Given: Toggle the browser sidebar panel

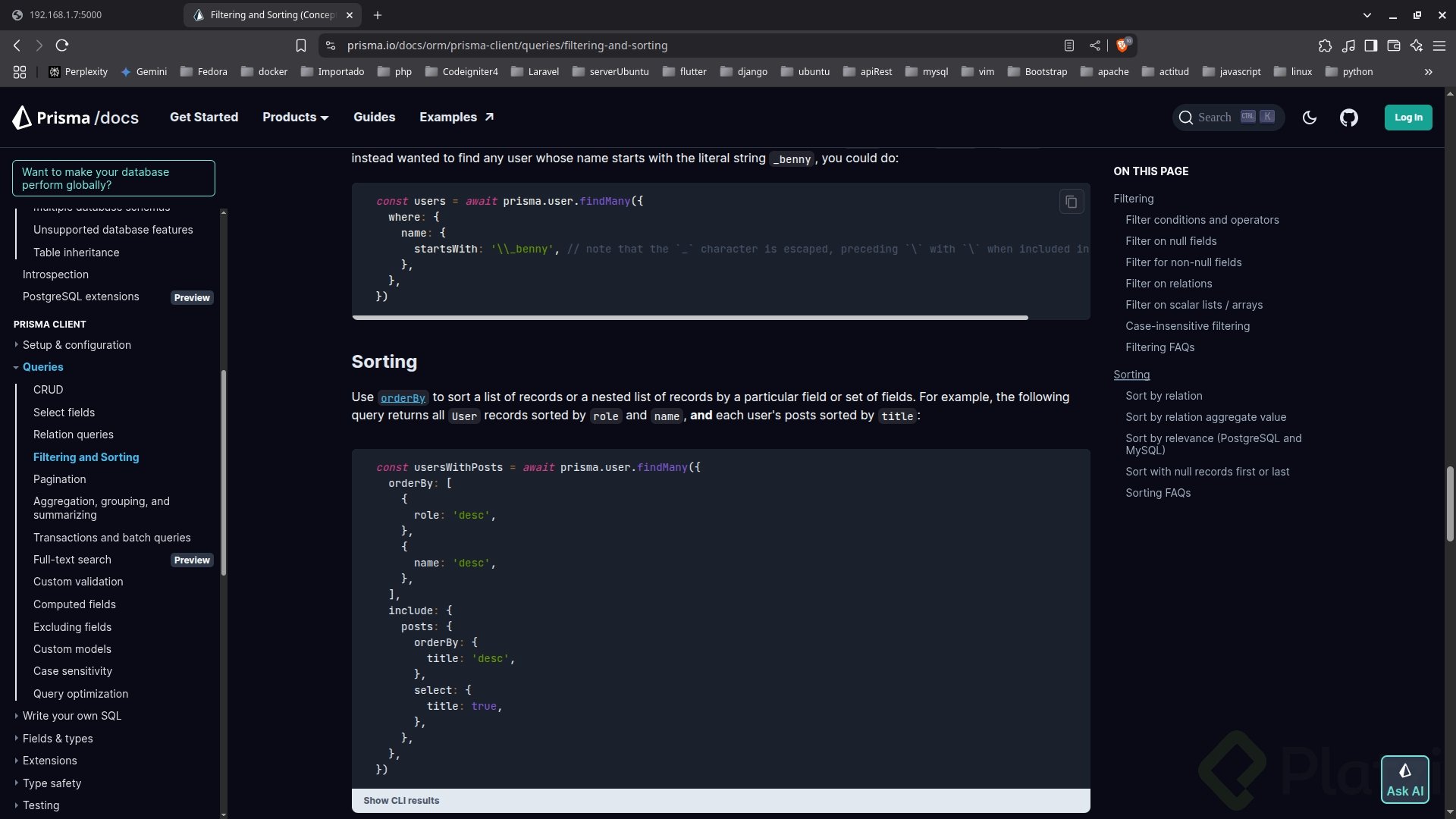Looking at the screenshot, I should [1370, 45].
